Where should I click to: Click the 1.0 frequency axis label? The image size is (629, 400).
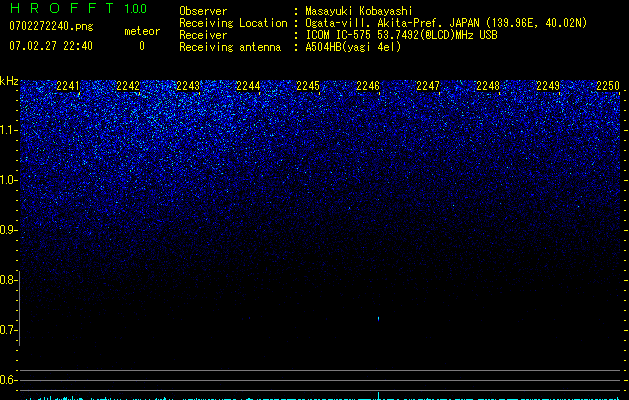pos(8,180)
